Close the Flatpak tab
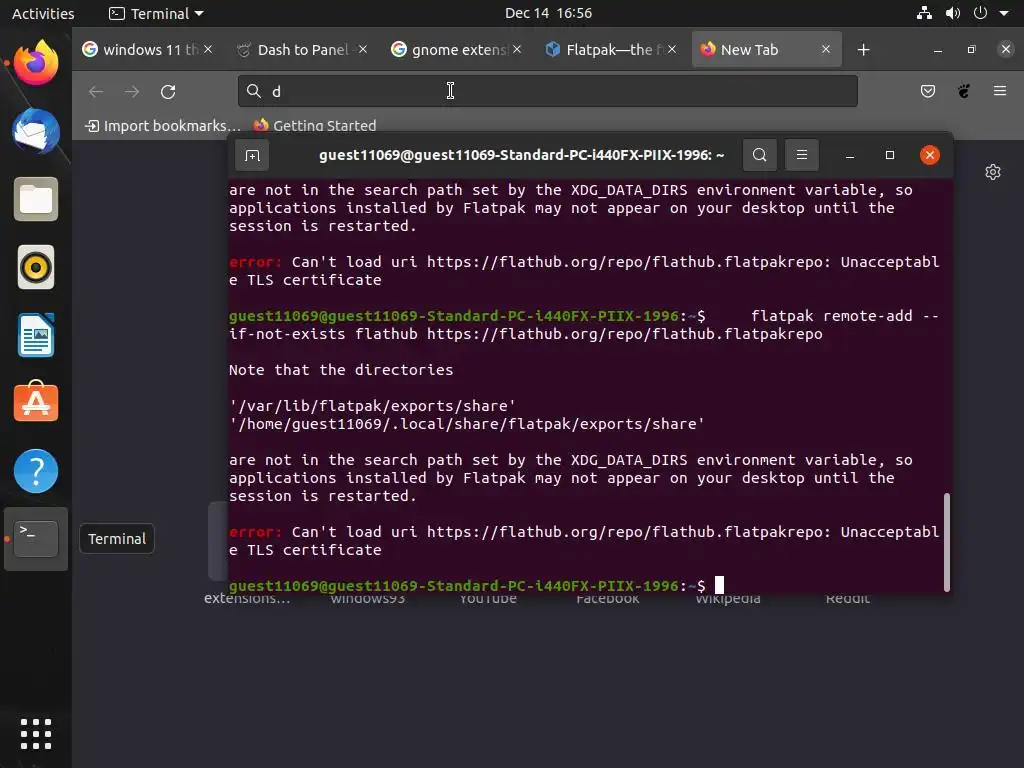This screenshot has width=1024, height=768. click(672, 50)
